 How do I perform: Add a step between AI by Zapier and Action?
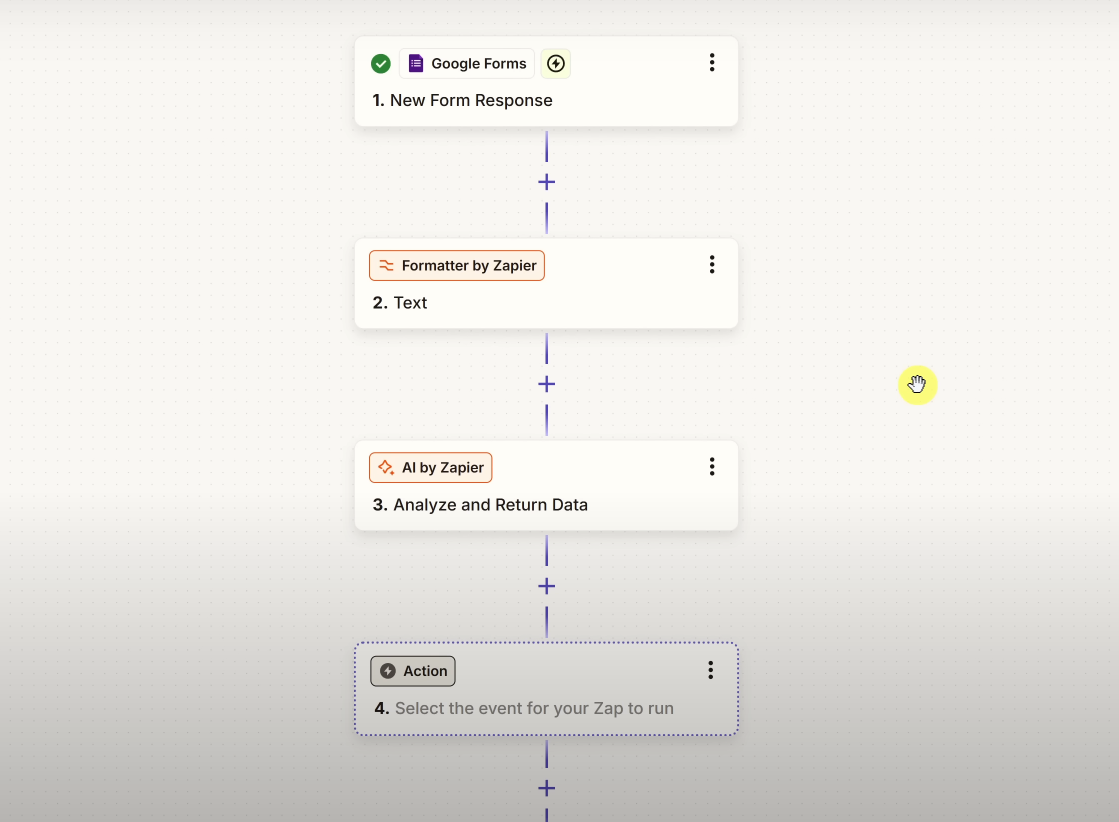(547, 586)
